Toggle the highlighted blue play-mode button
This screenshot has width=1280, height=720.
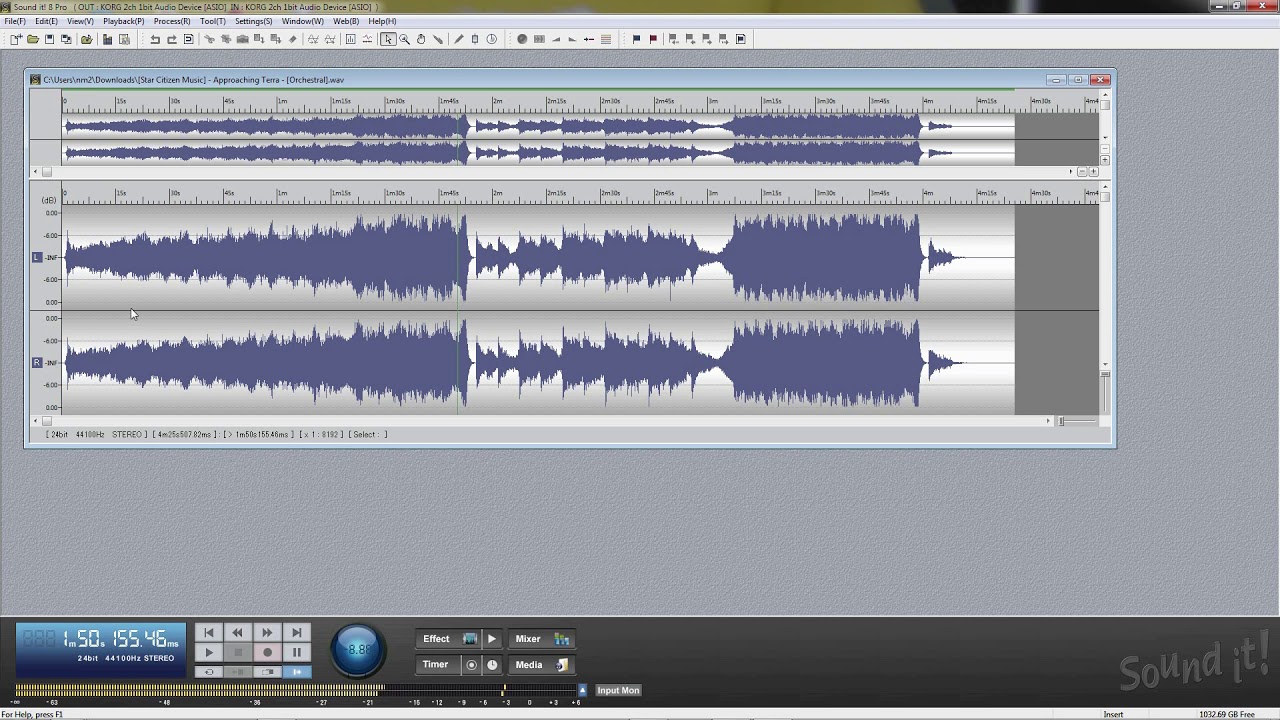point(296,672)
